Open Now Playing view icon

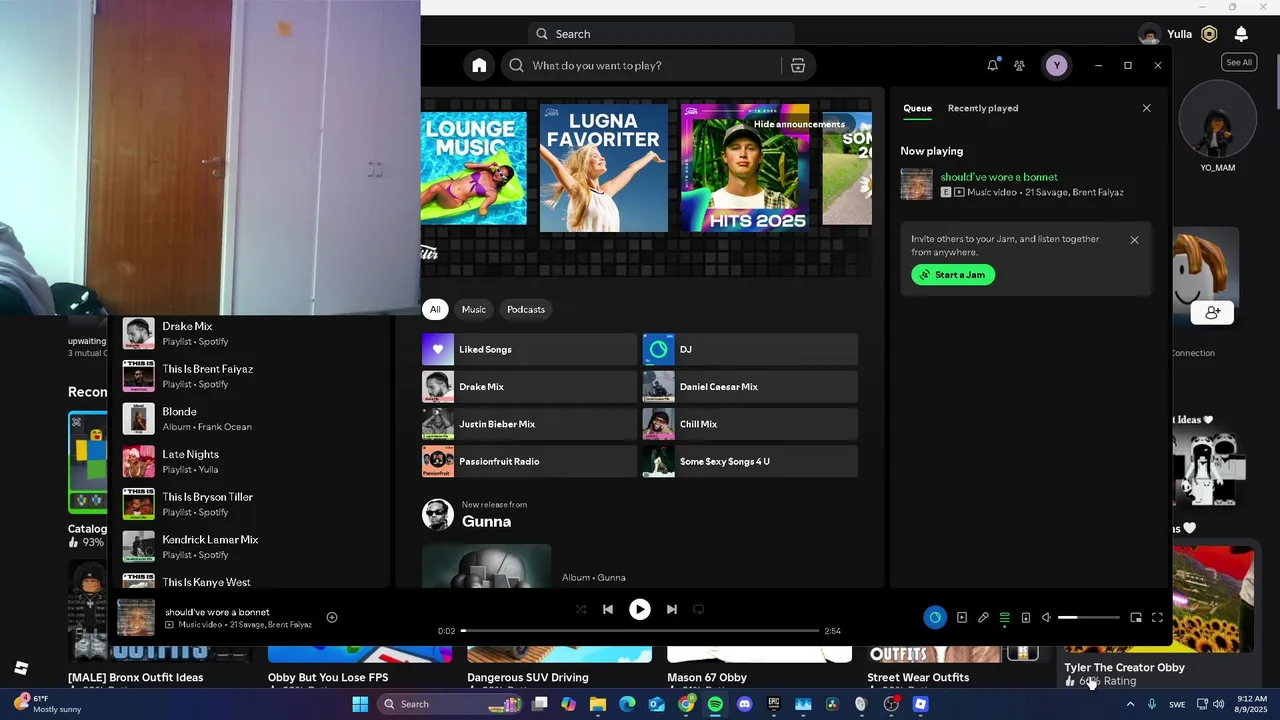962,617
